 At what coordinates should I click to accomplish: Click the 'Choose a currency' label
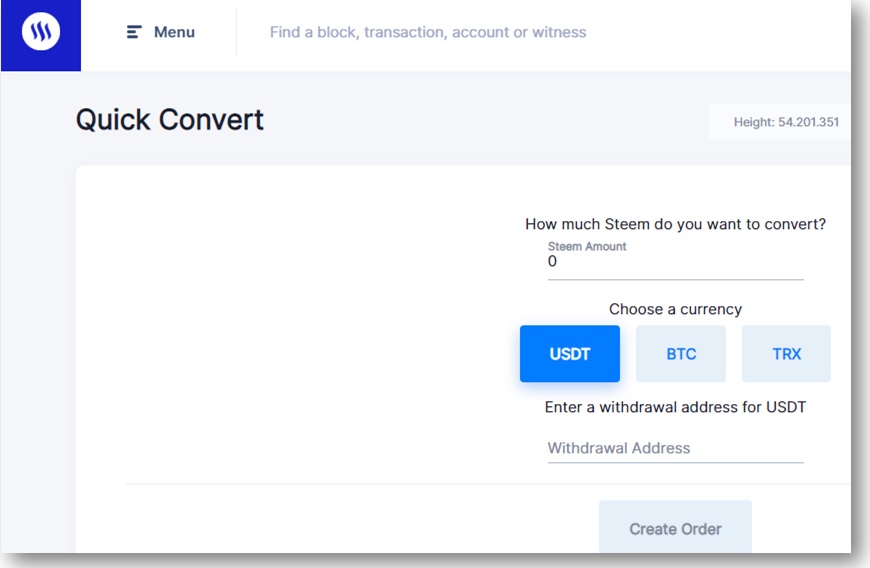(675, 309)
